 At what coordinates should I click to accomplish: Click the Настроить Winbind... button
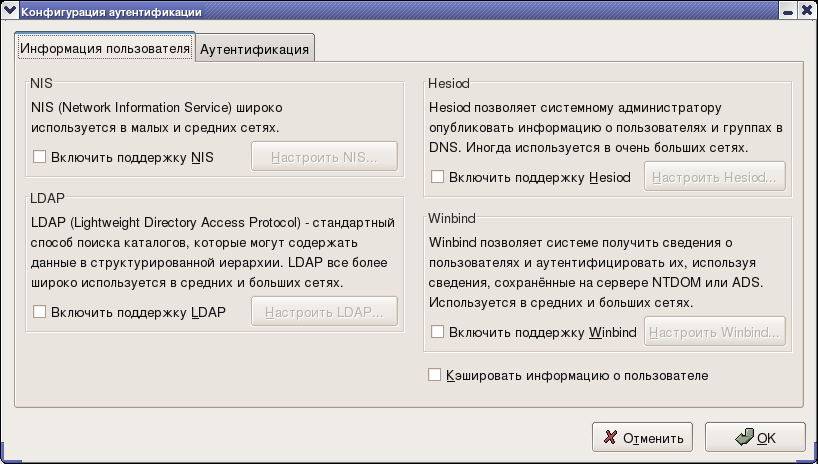pos(714,332)
